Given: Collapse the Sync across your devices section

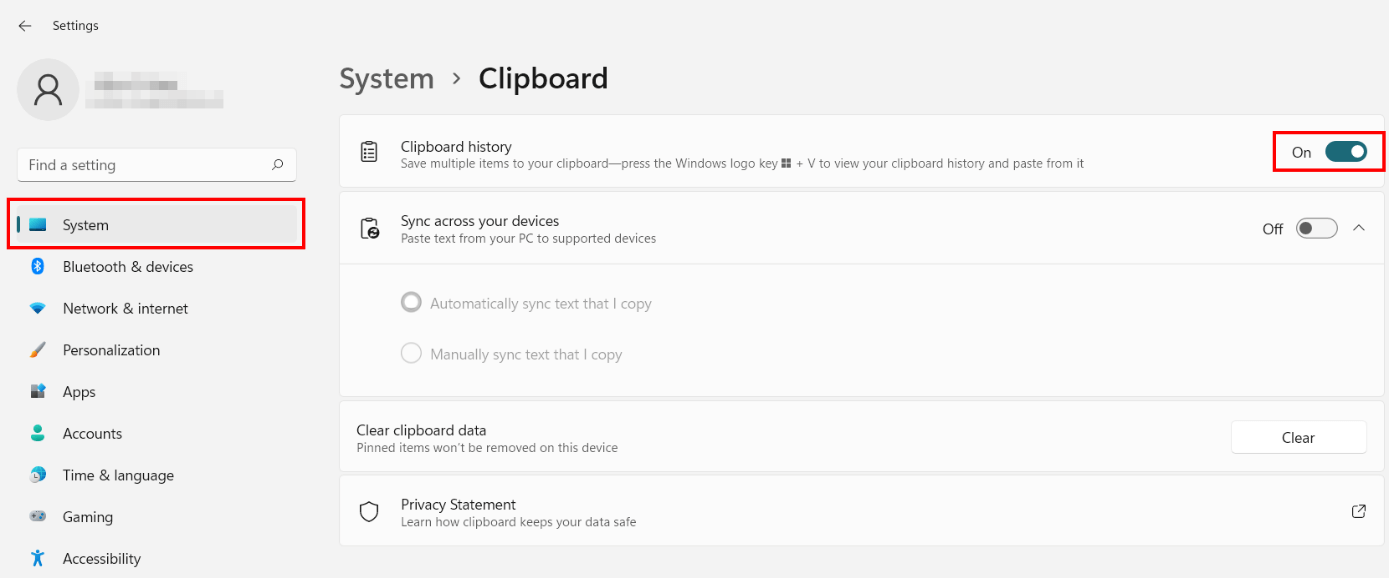Looking at the screenshot, I should tap(1358, 228).
